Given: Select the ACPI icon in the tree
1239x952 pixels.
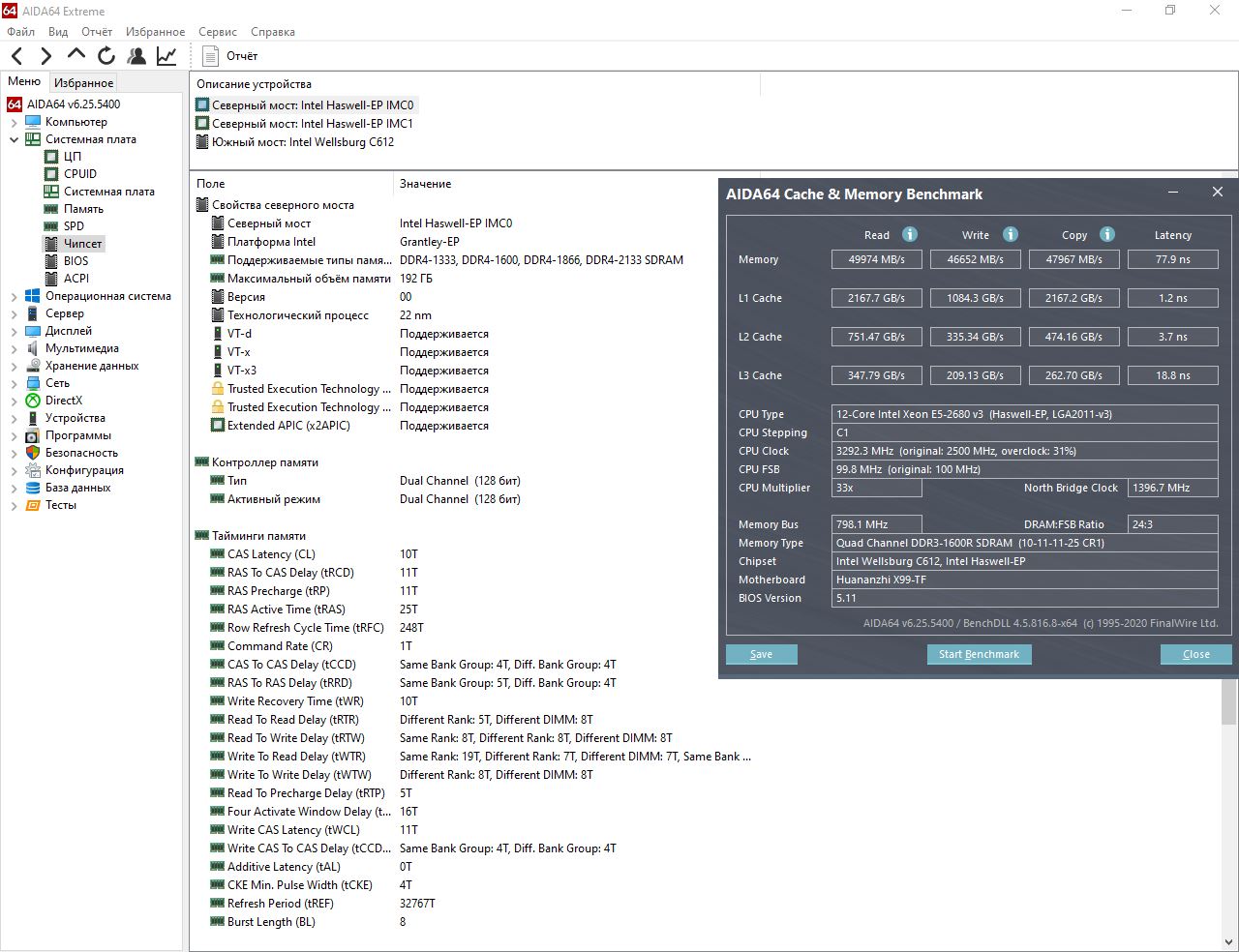Looking at the screenshot, I should coord(51,279).
